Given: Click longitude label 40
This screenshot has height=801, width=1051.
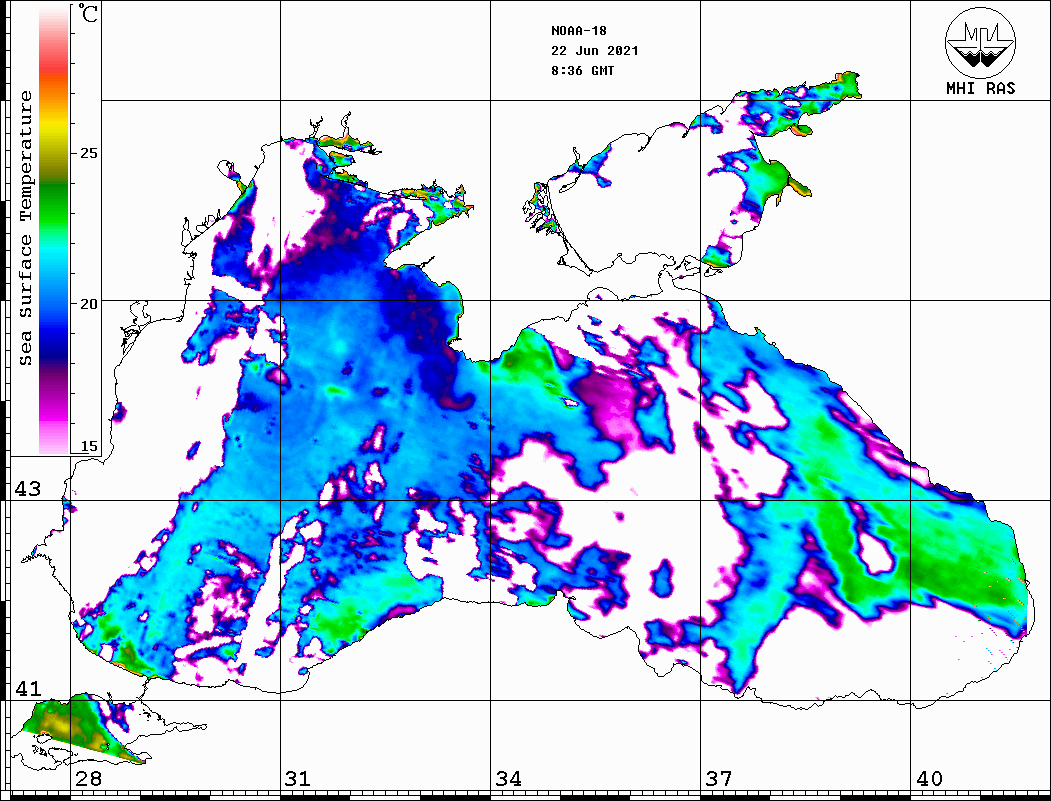Looking at the screenshot, I should (x=929, y=779).
